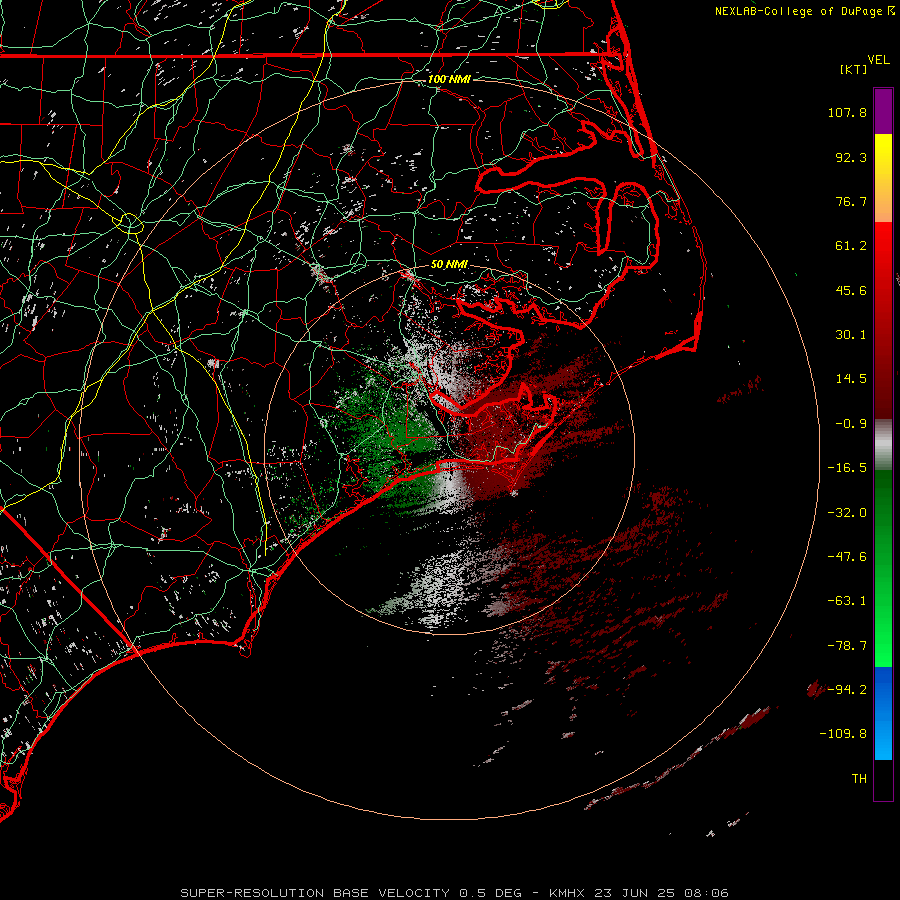
Task: Click the 92.3 scale value
Action: click(851, 157)
